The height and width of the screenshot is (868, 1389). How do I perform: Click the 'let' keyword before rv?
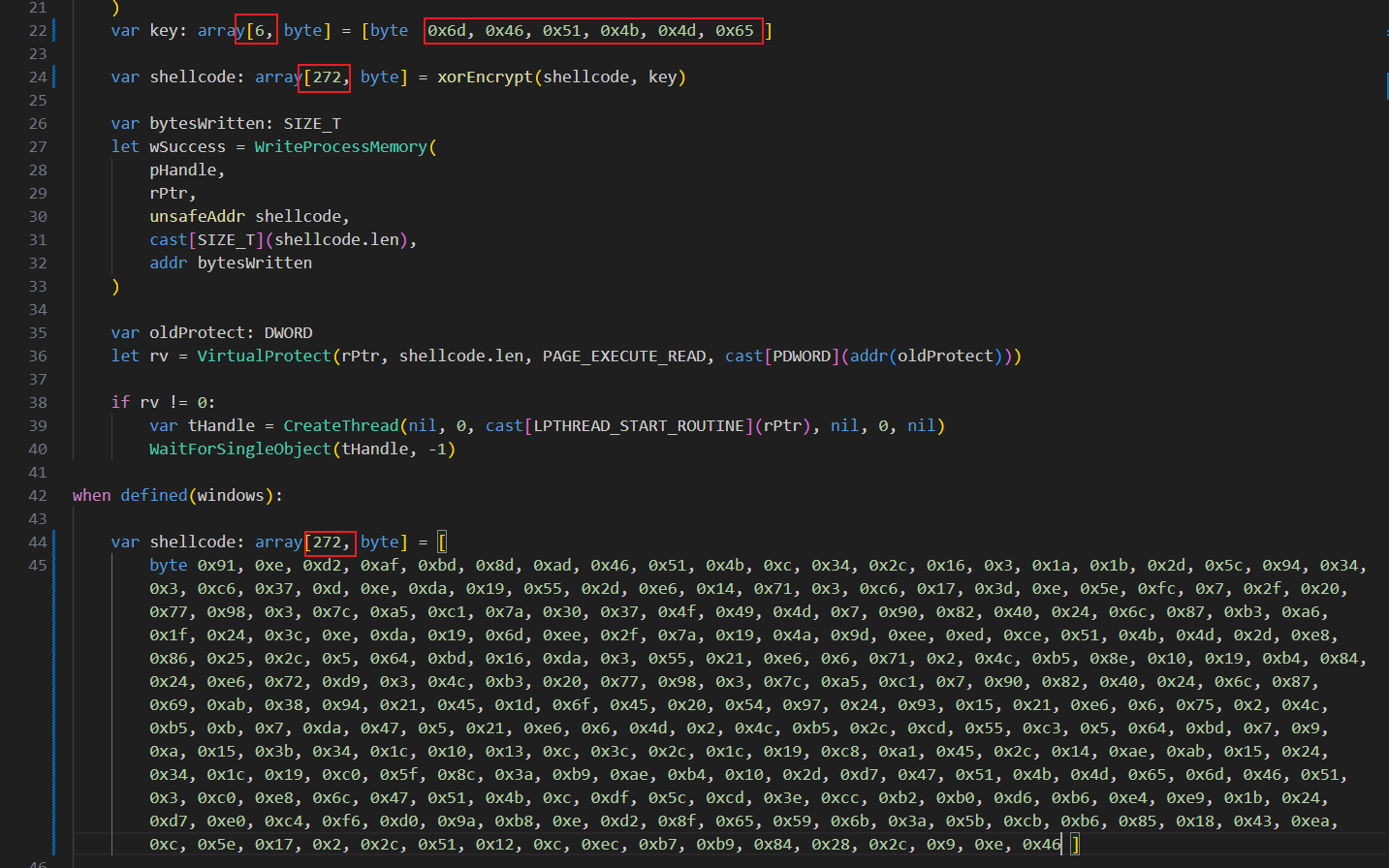pyautogui.click(x=125, y=356)
